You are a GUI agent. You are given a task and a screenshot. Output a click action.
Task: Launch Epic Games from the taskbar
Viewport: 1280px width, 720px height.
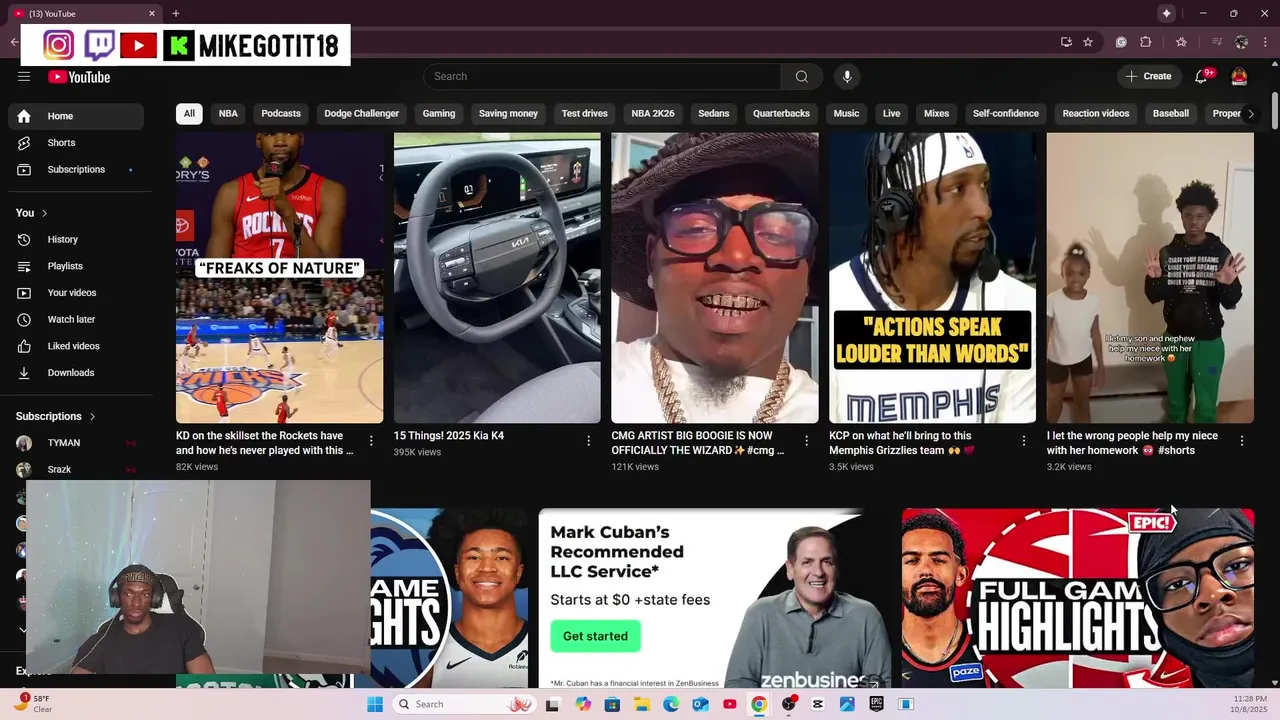pos(876,704)
